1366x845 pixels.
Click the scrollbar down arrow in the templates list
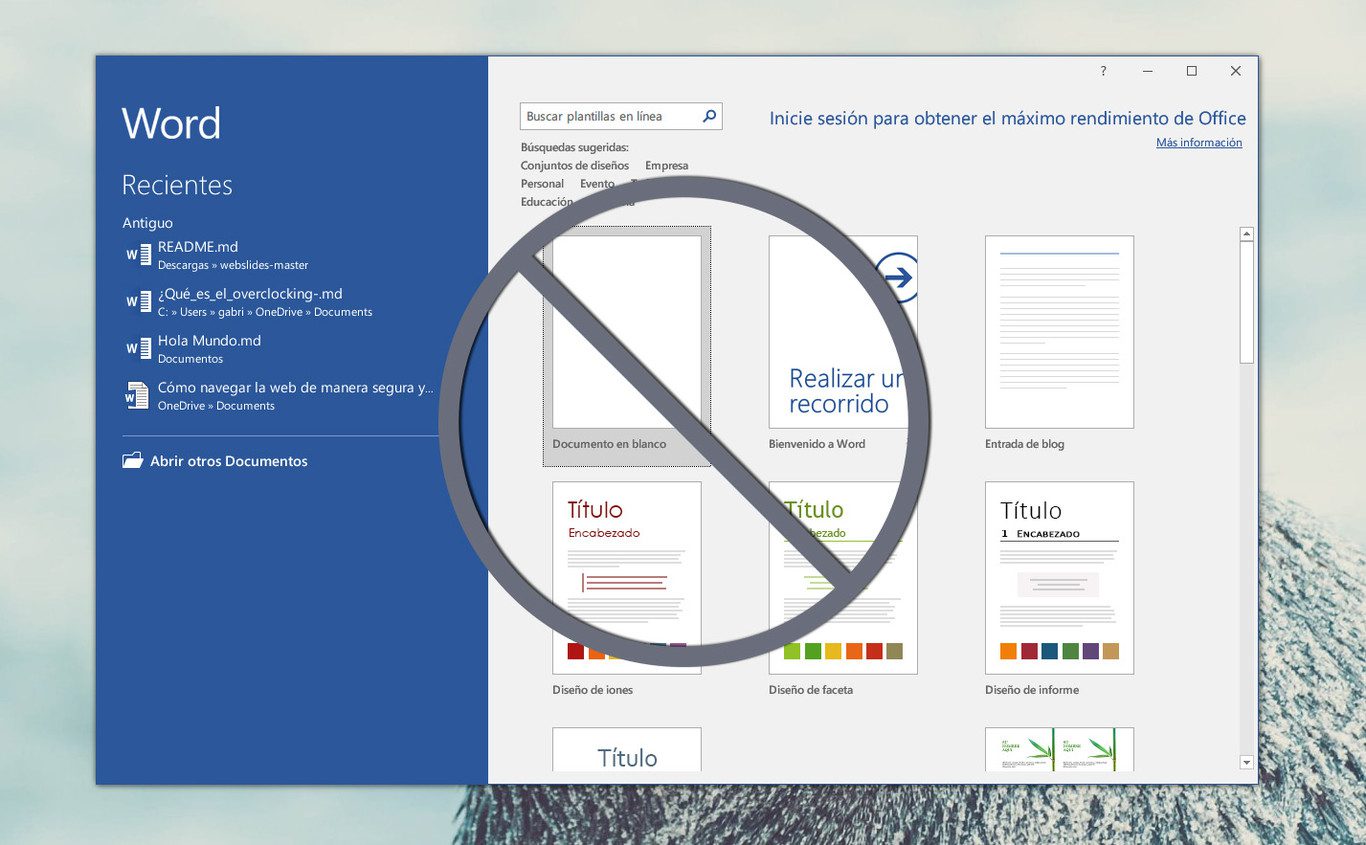click(x=1246, y=762)
